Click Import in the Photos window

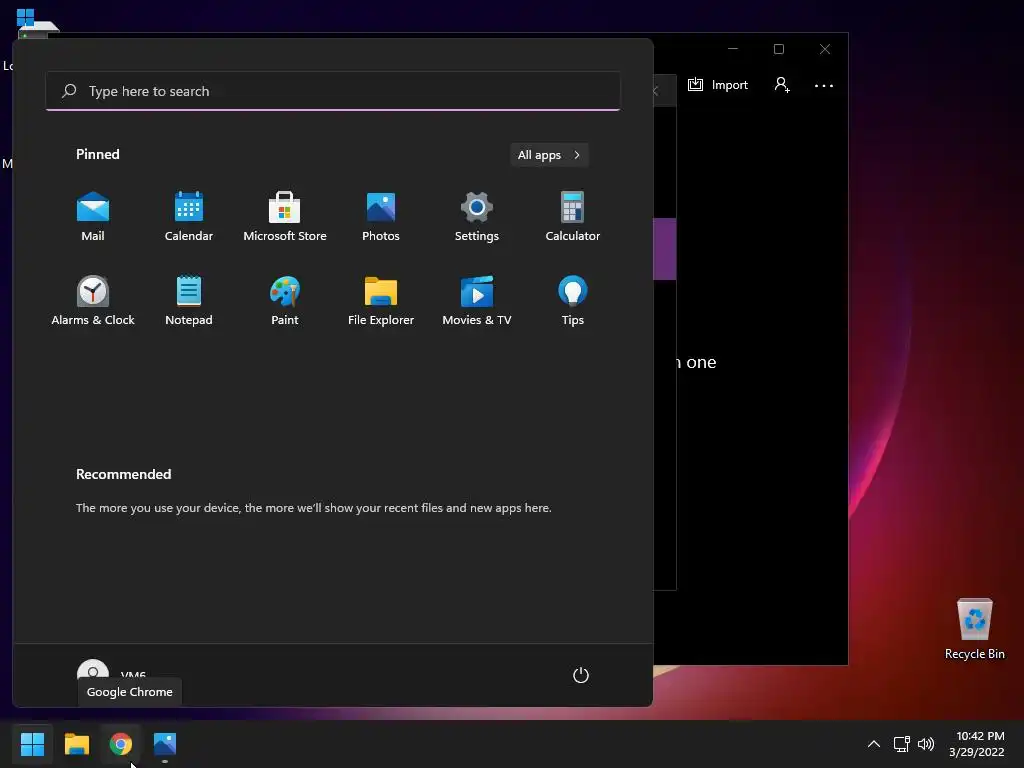click(x=718, y=85)
